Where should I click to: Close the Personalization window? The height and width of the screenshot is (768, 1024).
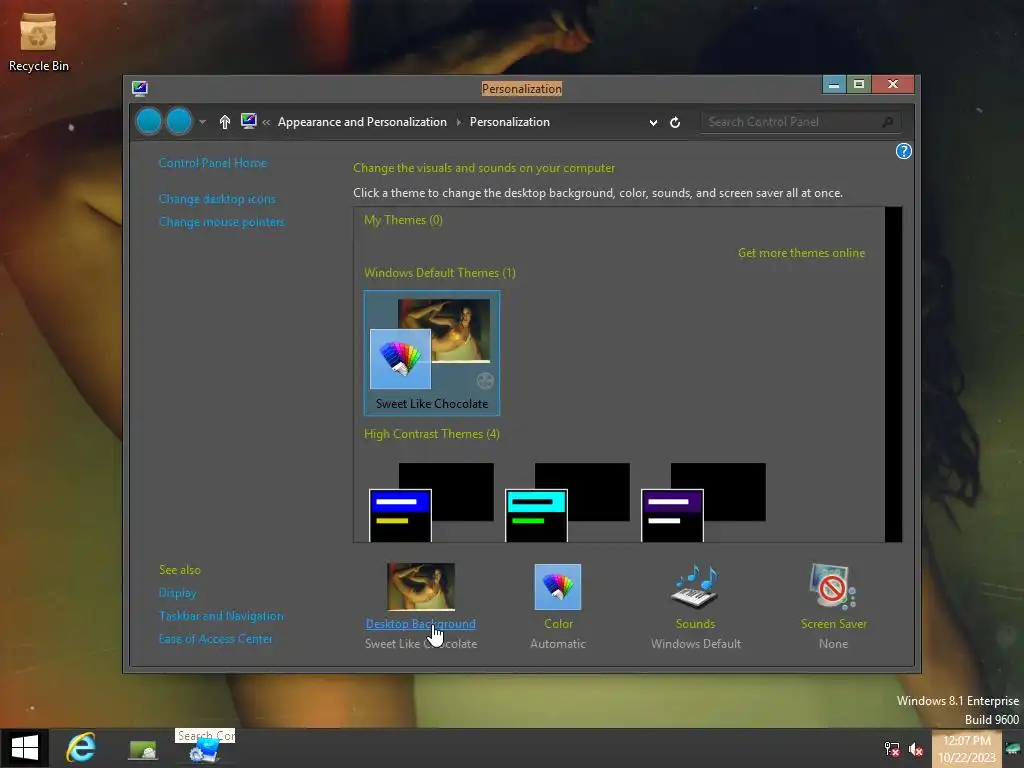pyautogui.click(x=893, y=84)
